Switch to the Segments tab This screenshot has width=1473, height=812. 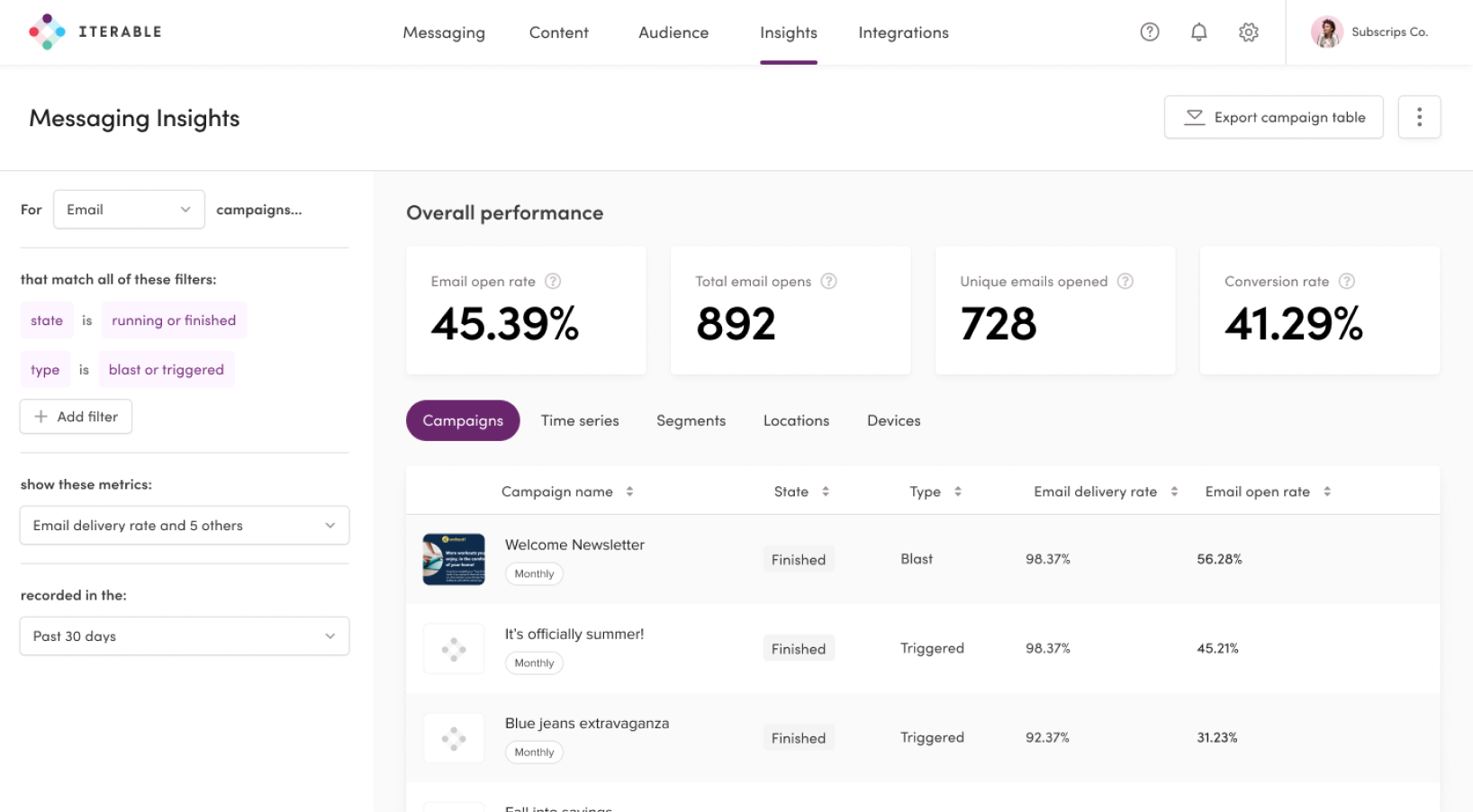691,420
